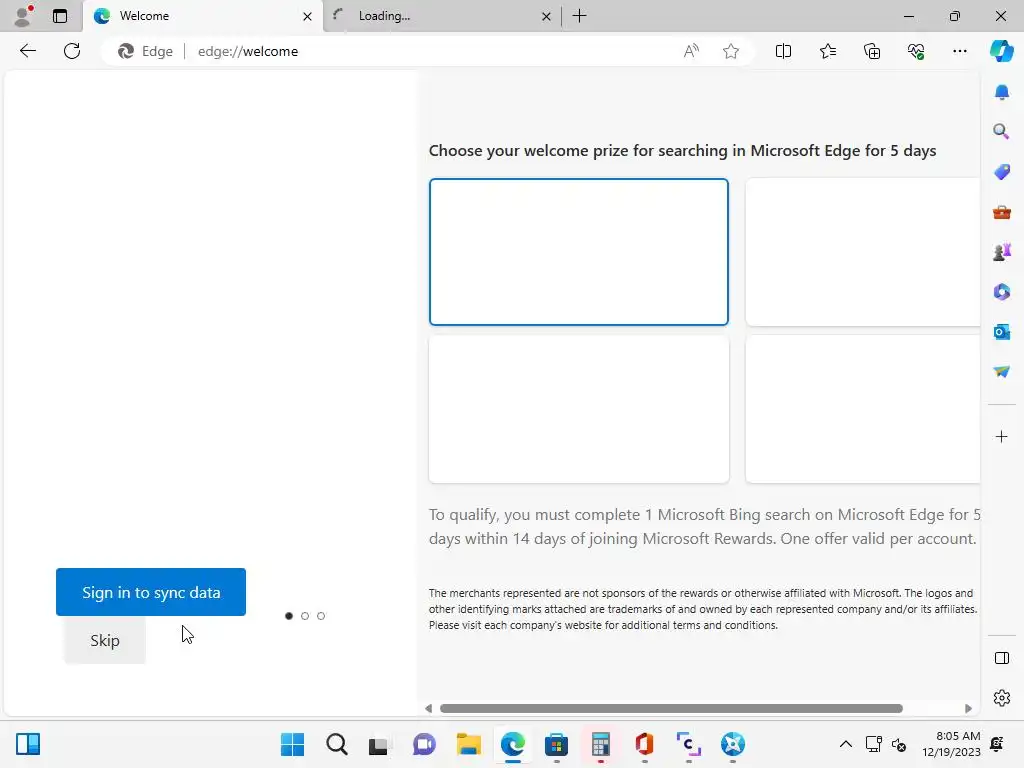Open Microsoft Store from taskbar
This screenshot has width=1024, height=768.
click(556, 744)
